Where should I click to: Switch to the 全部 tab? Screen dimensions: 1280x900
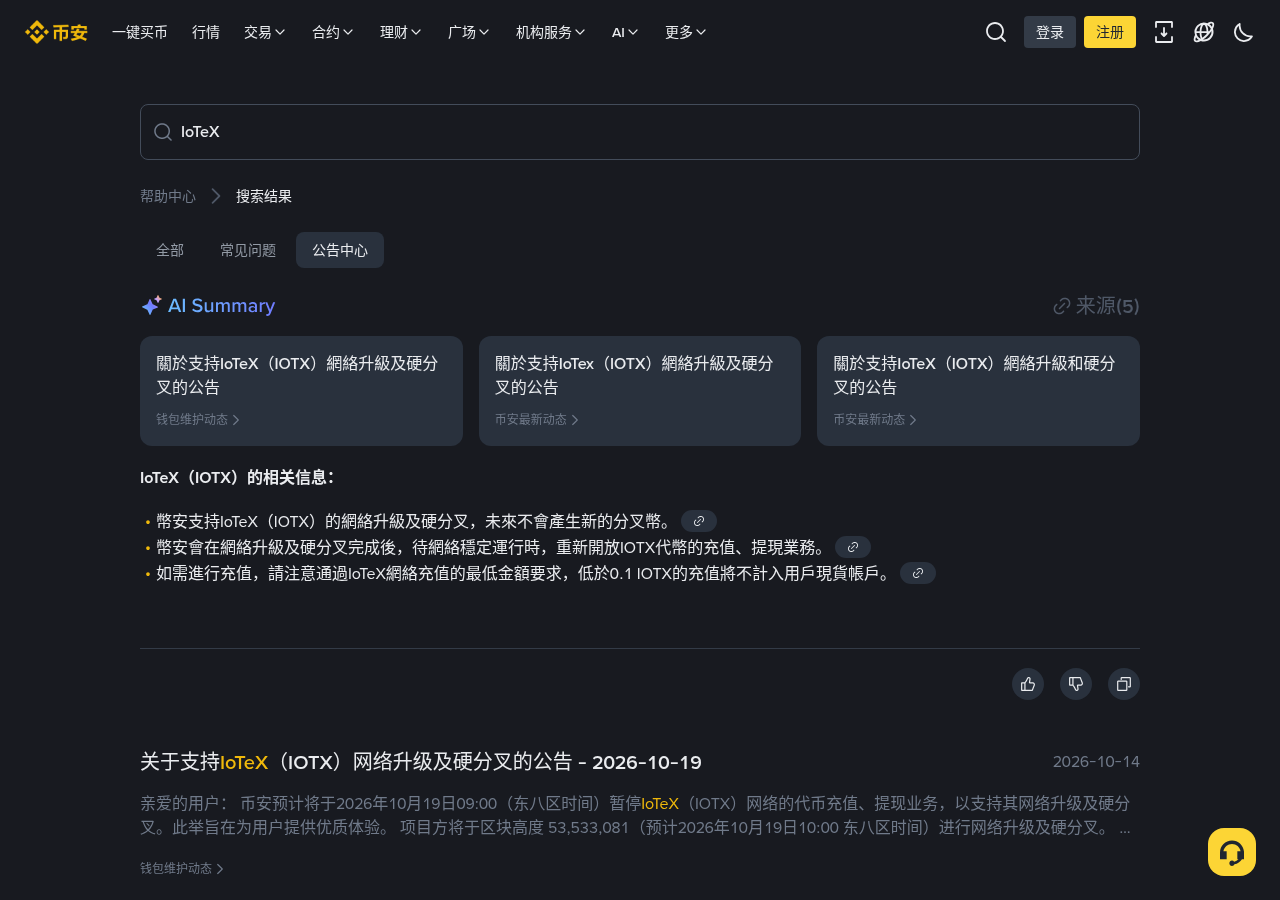pyautogui.click(x=170, y=250)
